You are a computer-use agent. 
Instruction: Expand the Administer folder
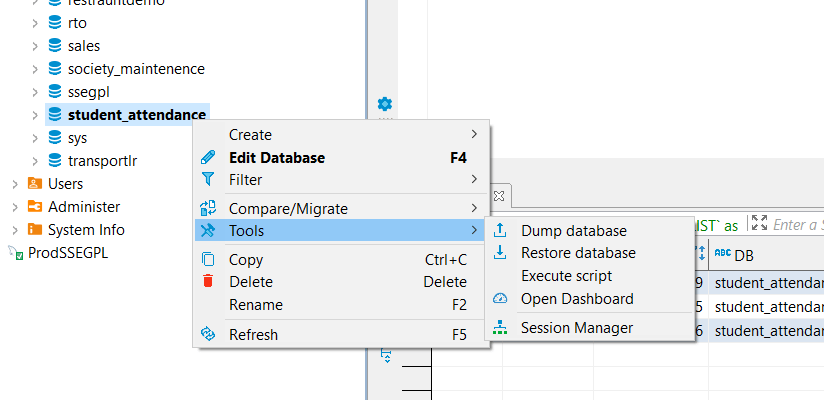point(15,207)
